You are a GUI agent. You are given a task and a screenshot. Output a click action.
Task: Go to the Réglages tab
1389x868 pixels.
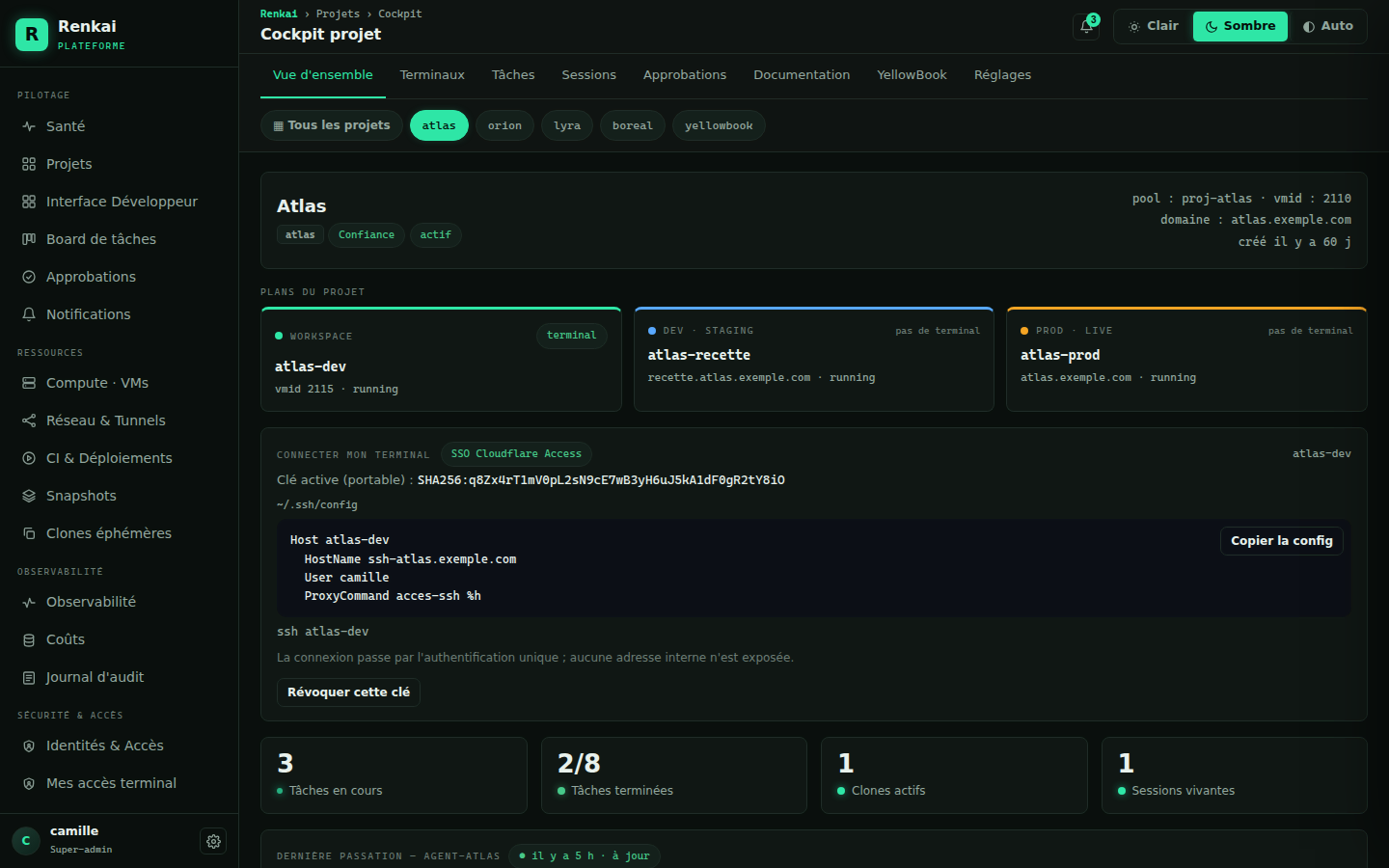[1002, 75]
